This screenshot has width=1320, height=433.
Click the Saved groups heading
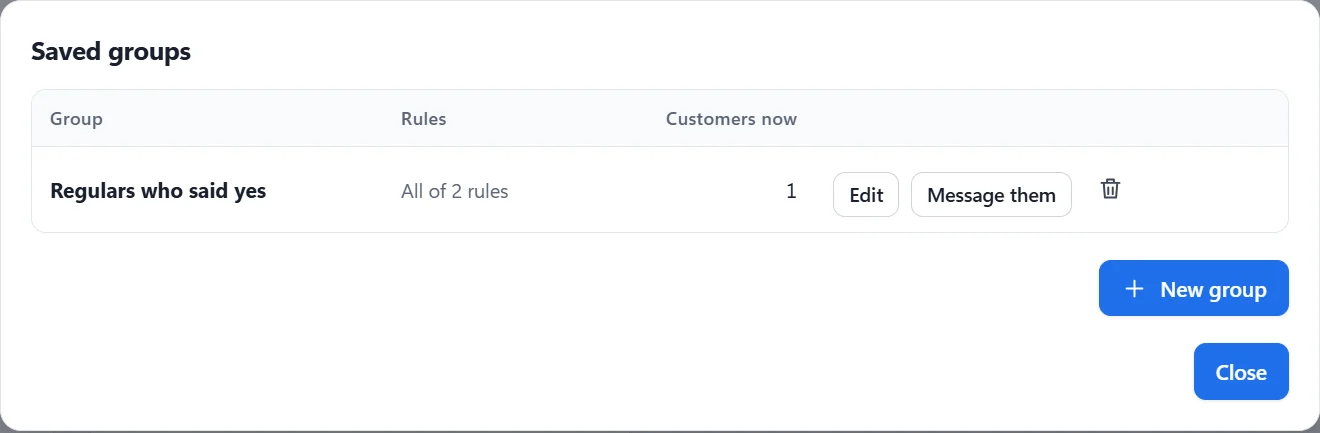(x=111, y=51)
